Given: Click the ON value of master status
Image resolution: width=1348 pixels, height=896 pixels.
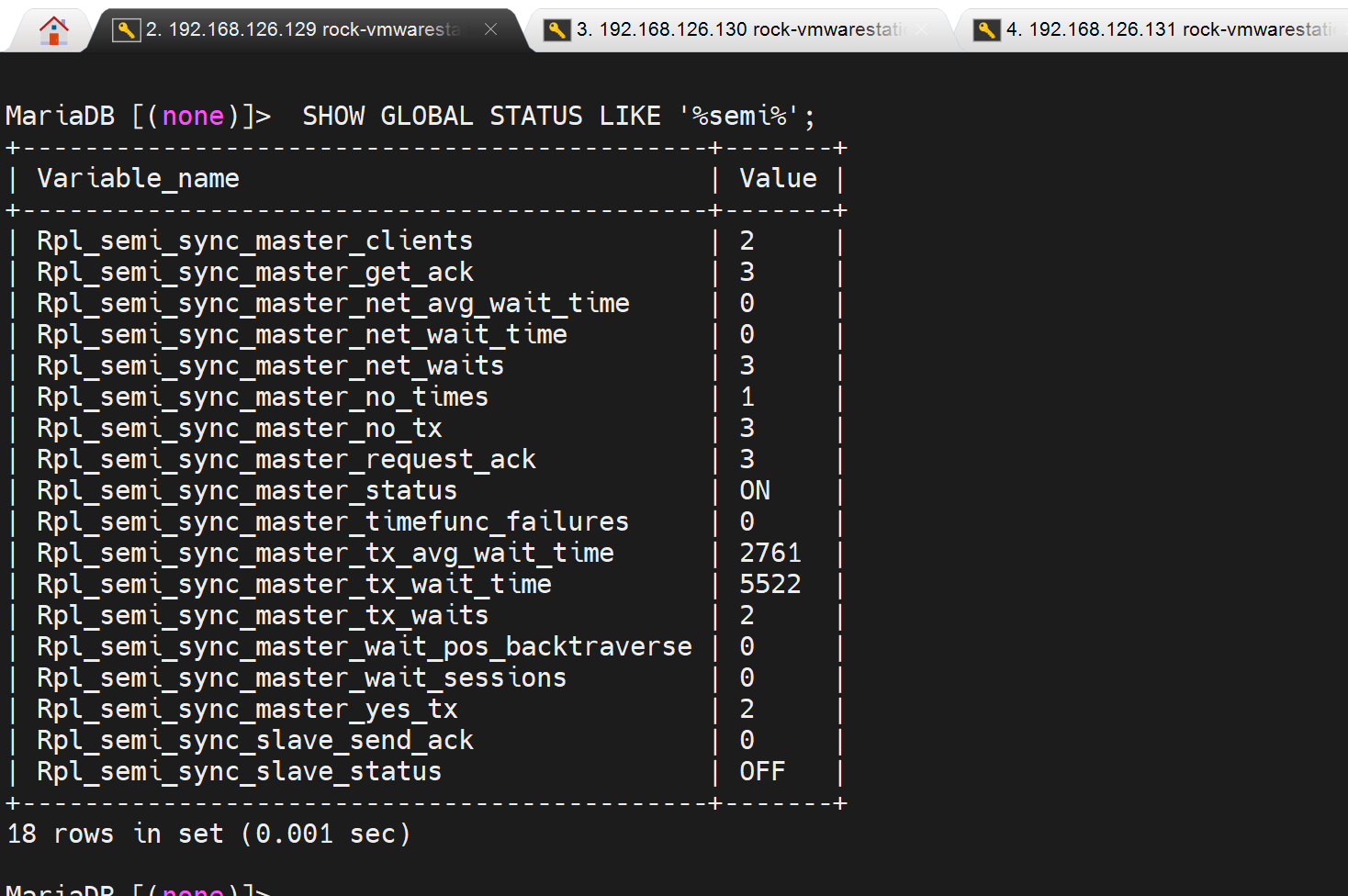Looking at the screenshot, I should pos(755,491).
